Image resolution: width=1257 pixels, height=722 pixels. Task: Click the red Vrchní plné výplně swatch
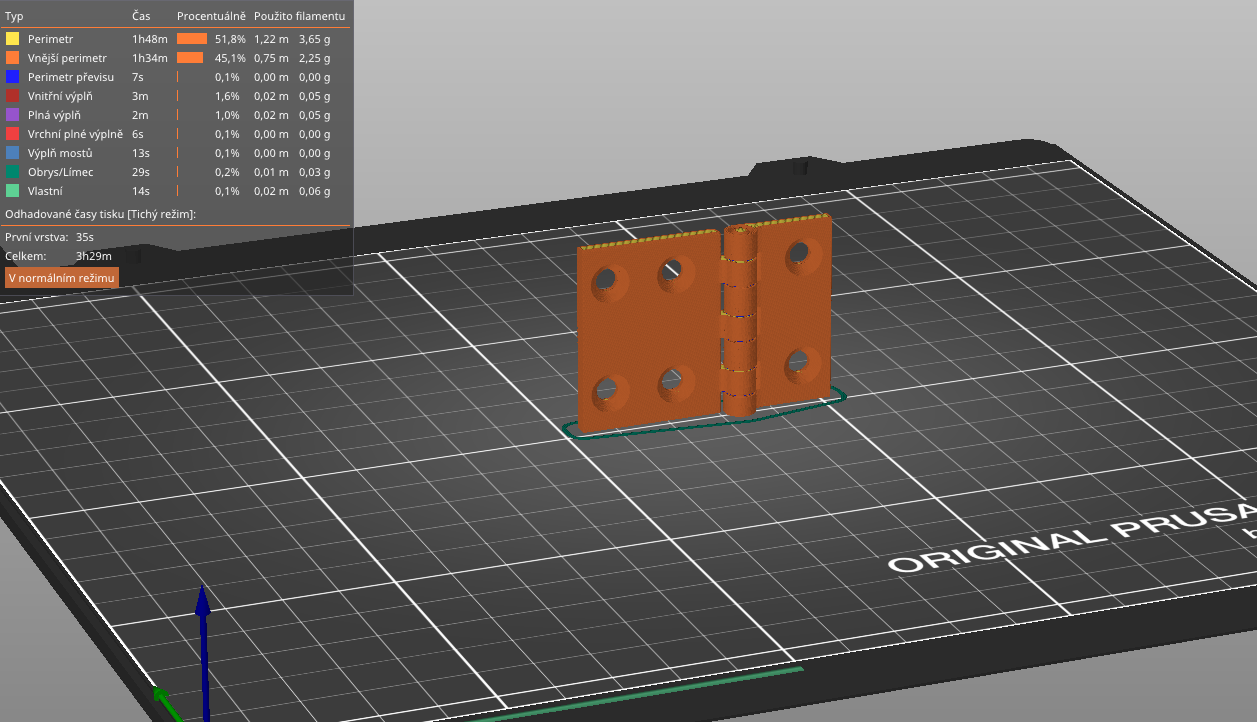(12, 133)
